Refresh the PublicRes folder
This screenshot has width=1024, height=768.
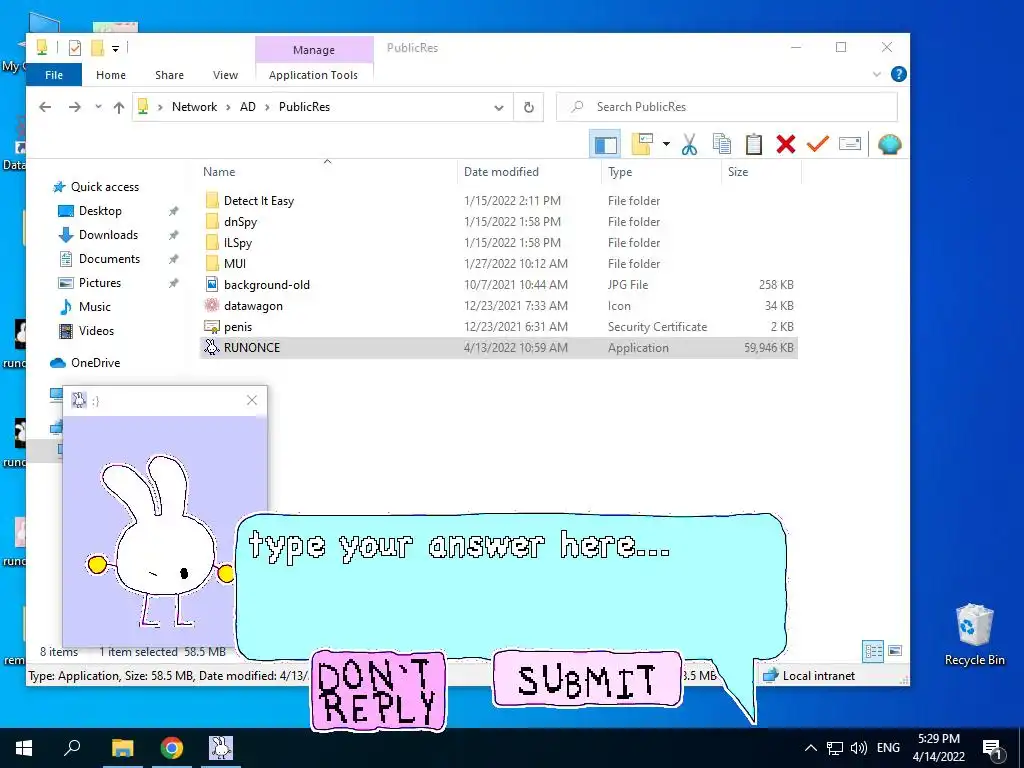pyautogui.click(x=529, y=107)
